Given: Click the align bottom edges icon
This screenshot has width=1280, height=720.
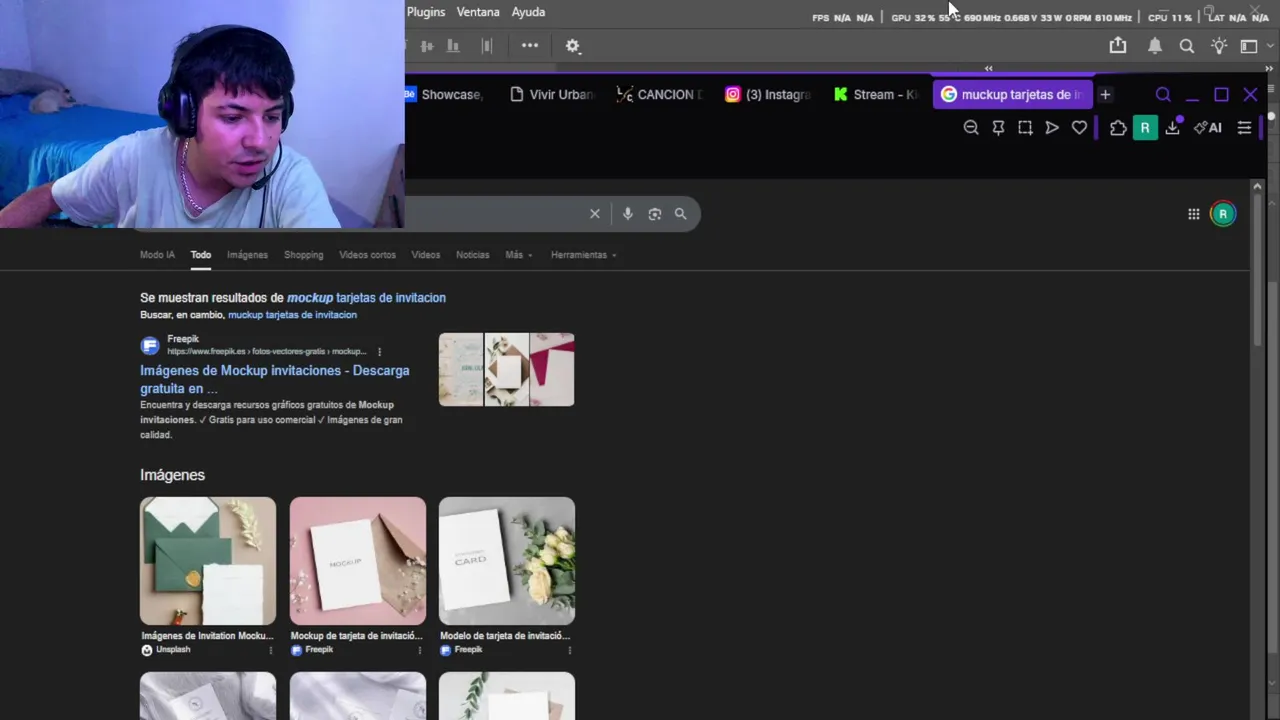Looking at the screenshot, I should pyautogui.click(x=453, y=46).
